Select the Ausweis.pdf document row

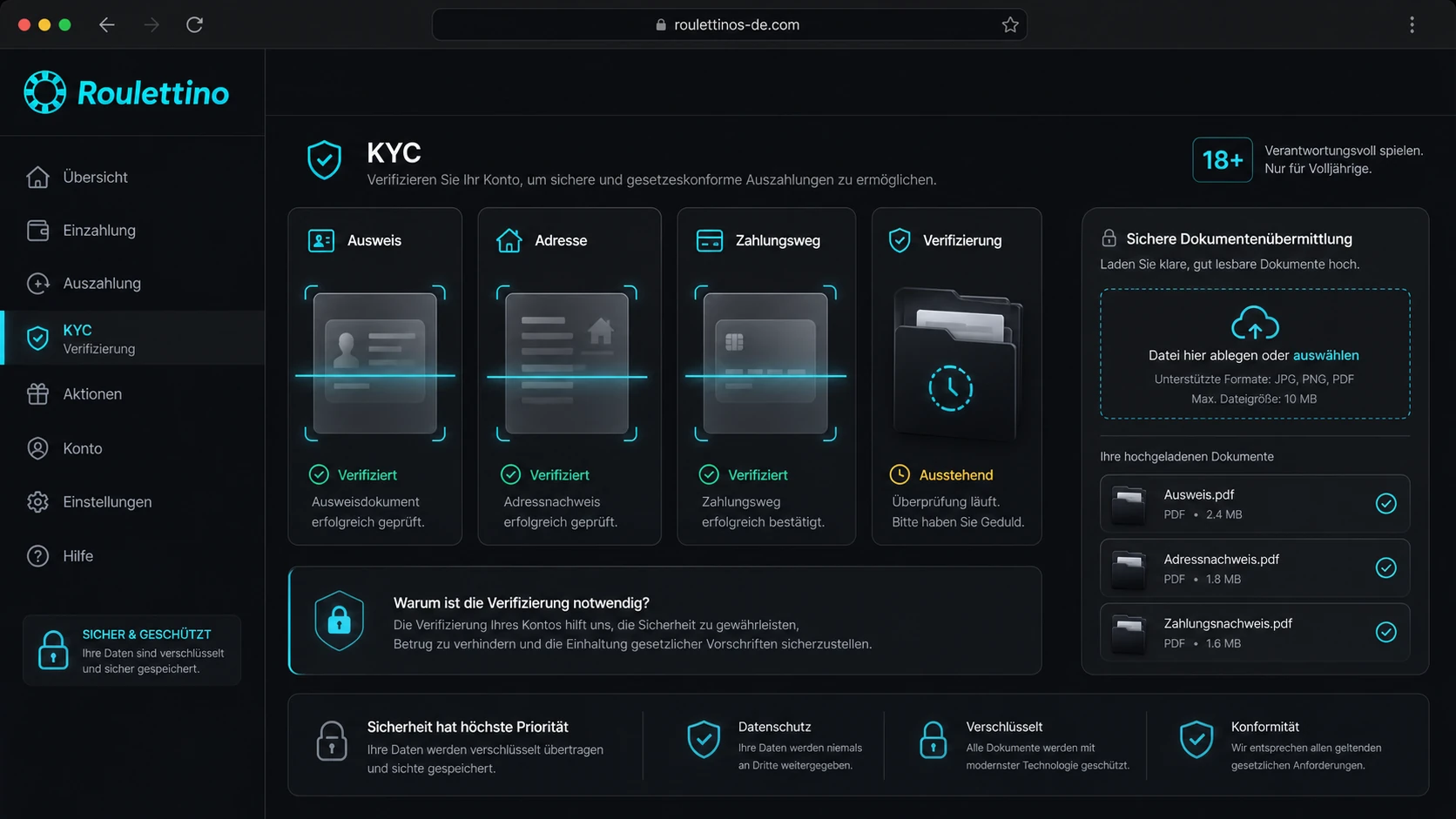[1255, 503]
